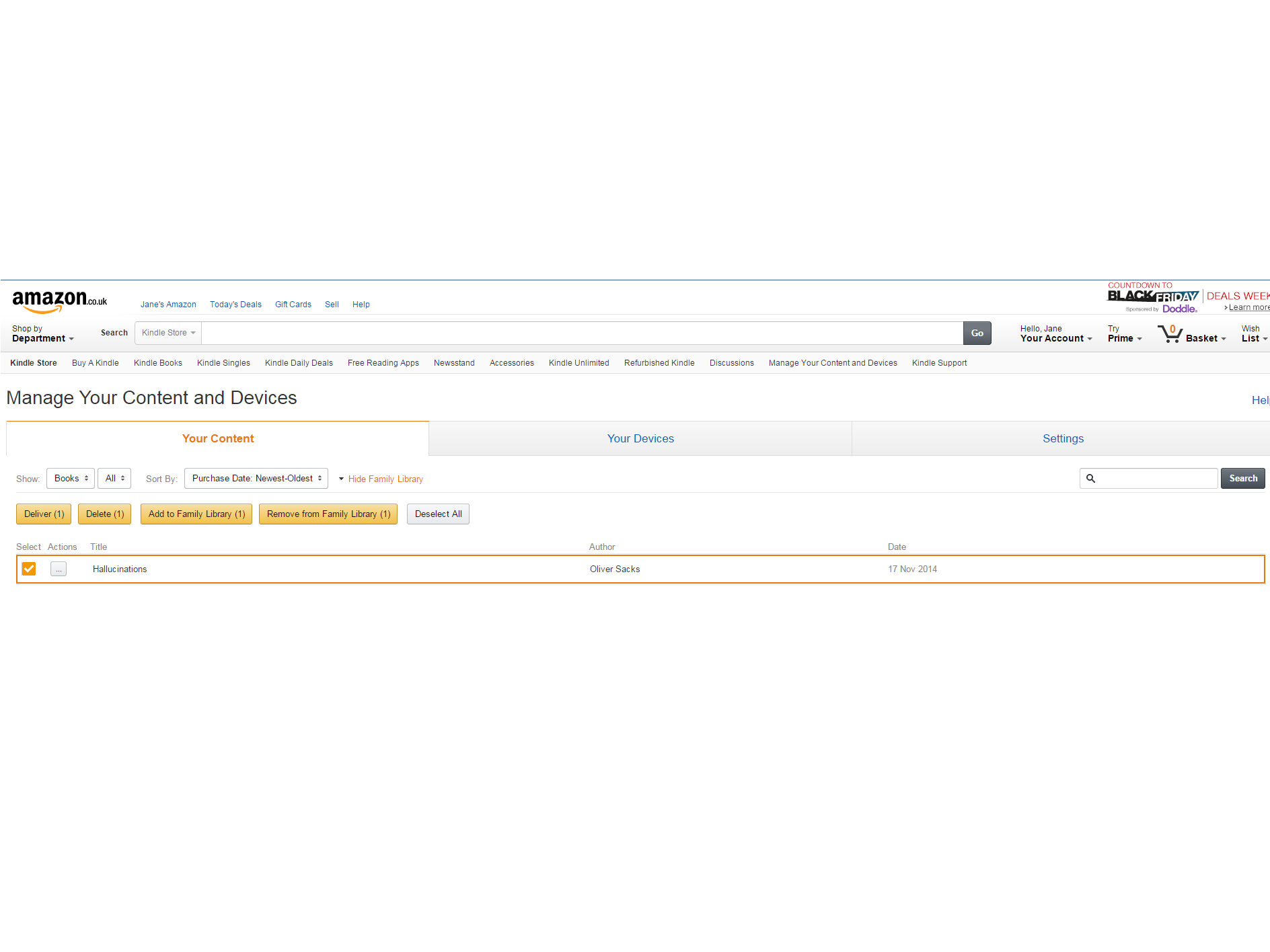Viewport: 1270px width, 952px height.
Task: Open Kindle Singles nav link
Action: (223, 363)
